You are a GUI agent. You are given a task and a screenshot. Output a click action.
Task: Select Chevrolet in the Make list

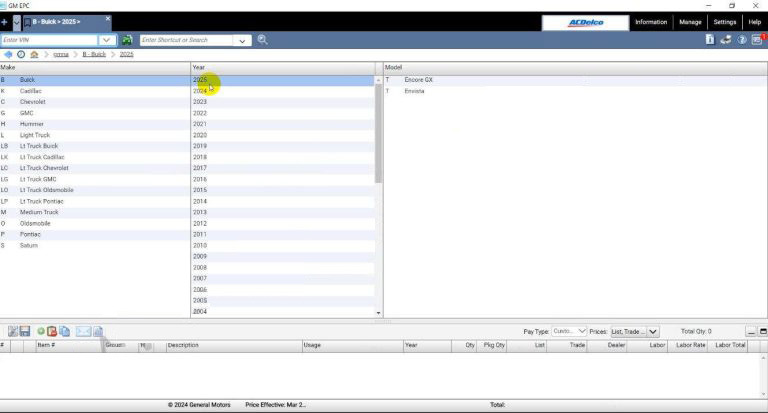pyautogui.click(x=95, y=102)
